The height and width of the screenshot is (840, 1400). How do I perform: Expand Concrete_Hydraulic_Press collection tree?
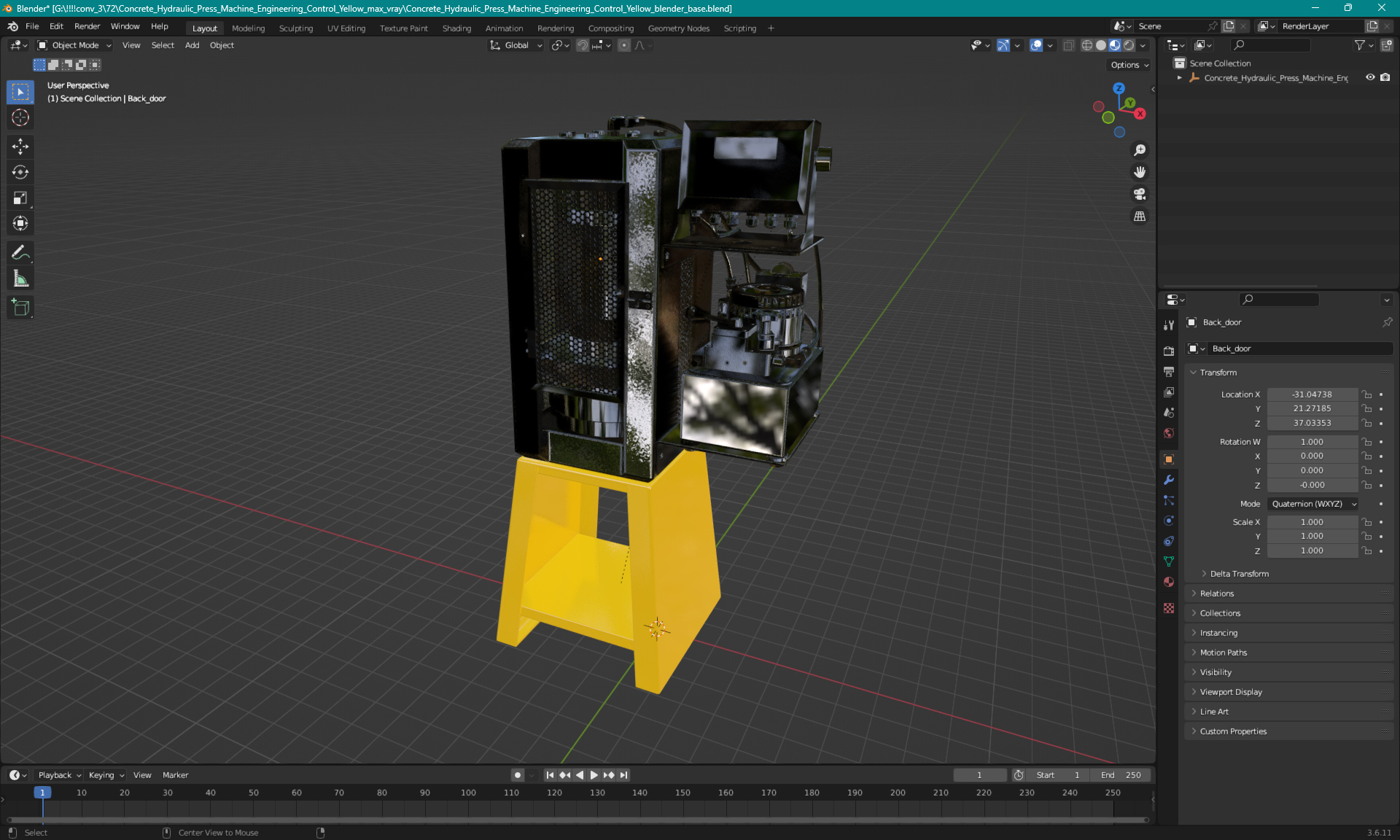(x=1179, y=77)
